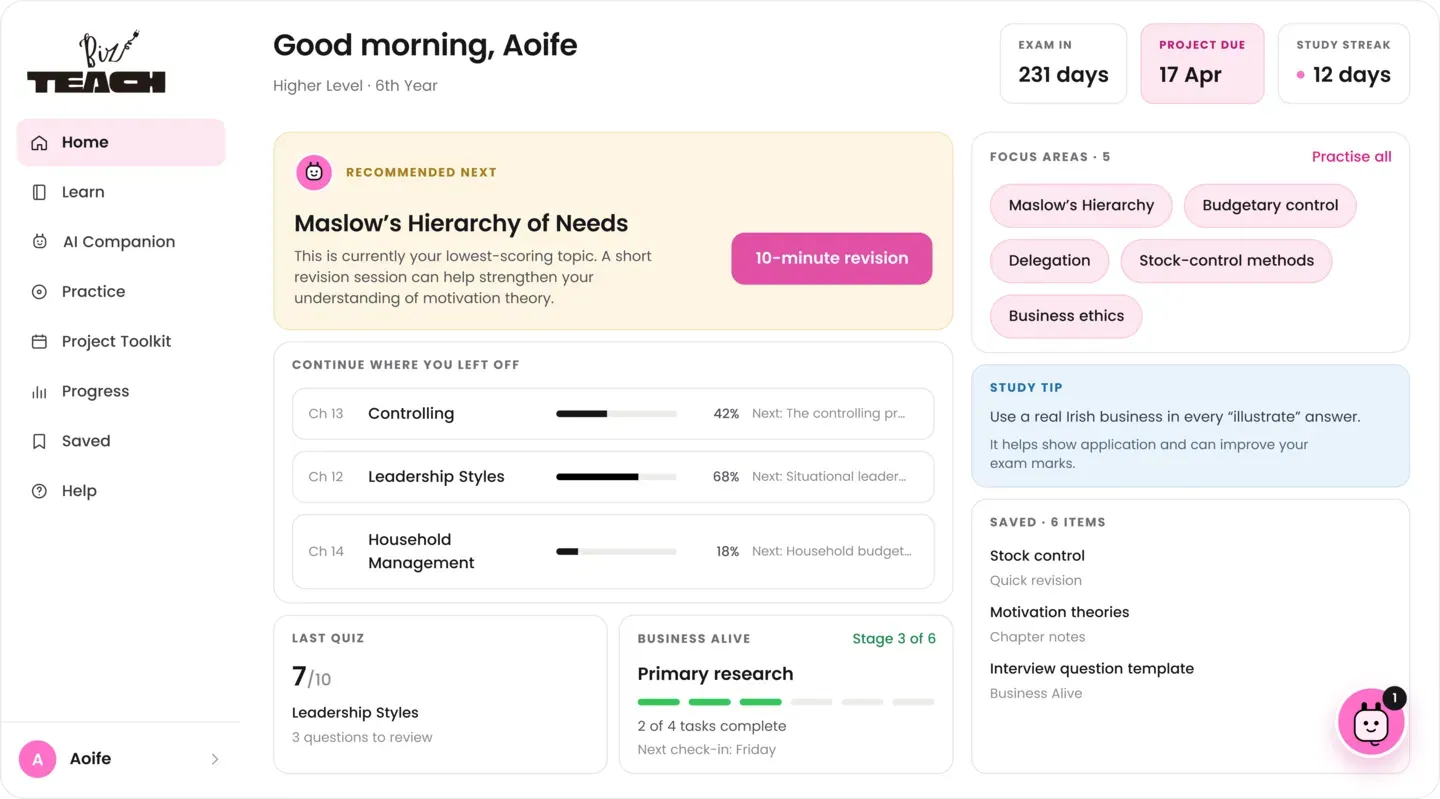Select Progress in the sidebar
1440x799 pixels.
(121, 392)
